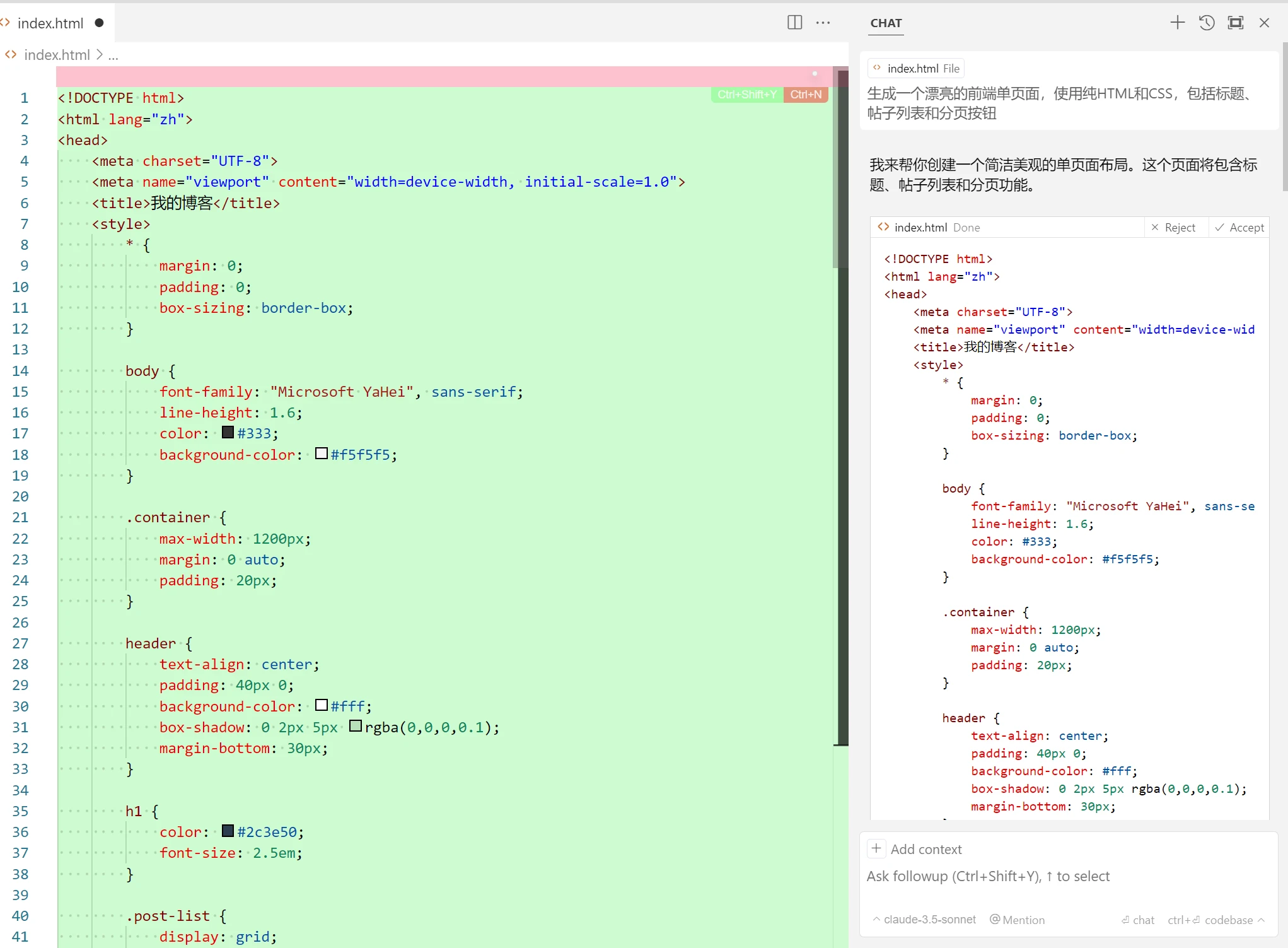Click line number 27 in the gutter
The width and height of the screenshot is (1288, 948).
click(x=20, y=643)
